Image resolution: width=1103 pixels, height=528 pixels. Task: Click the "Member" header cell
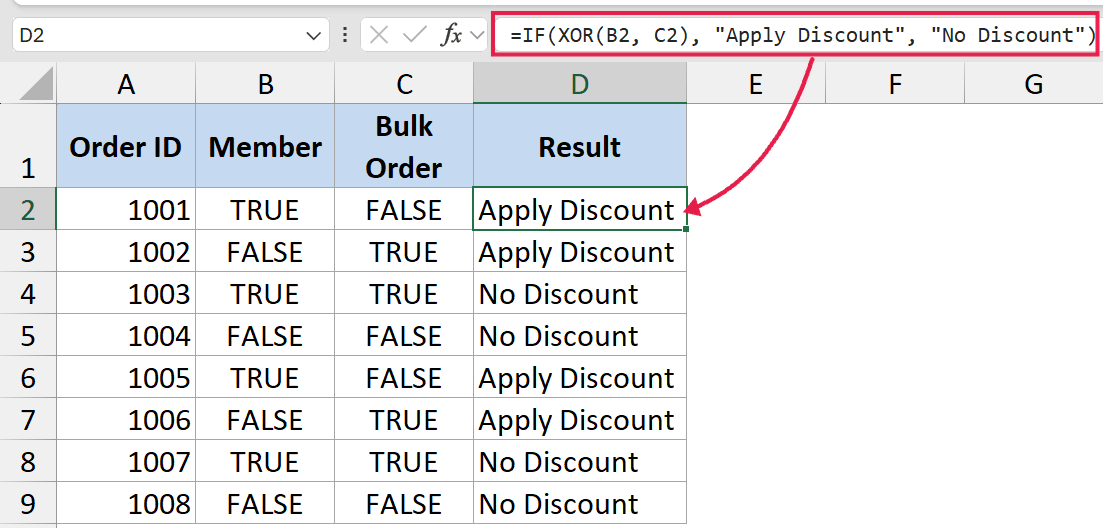(265, 146)
